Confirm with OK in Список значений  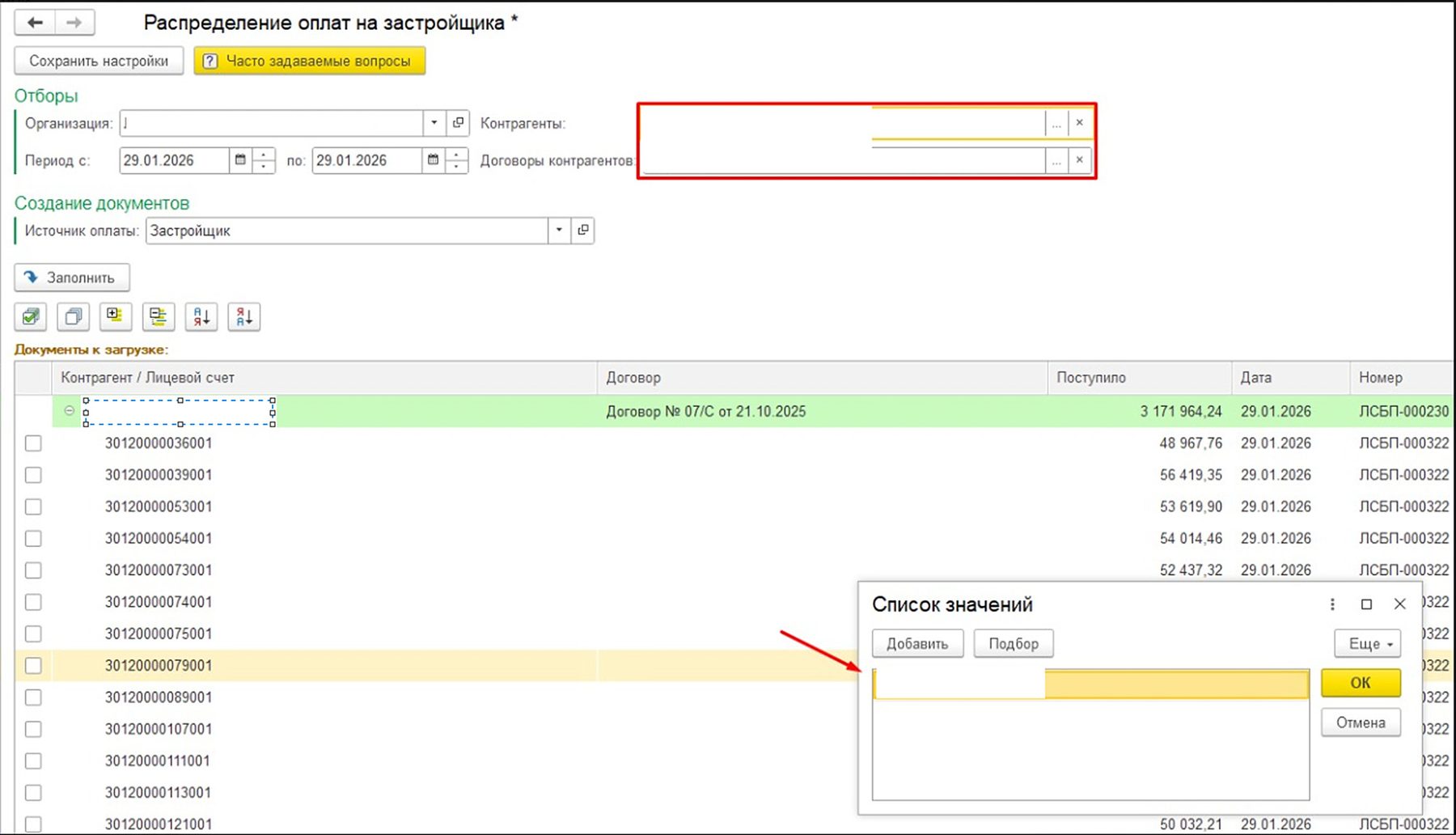click(1361, 683)
